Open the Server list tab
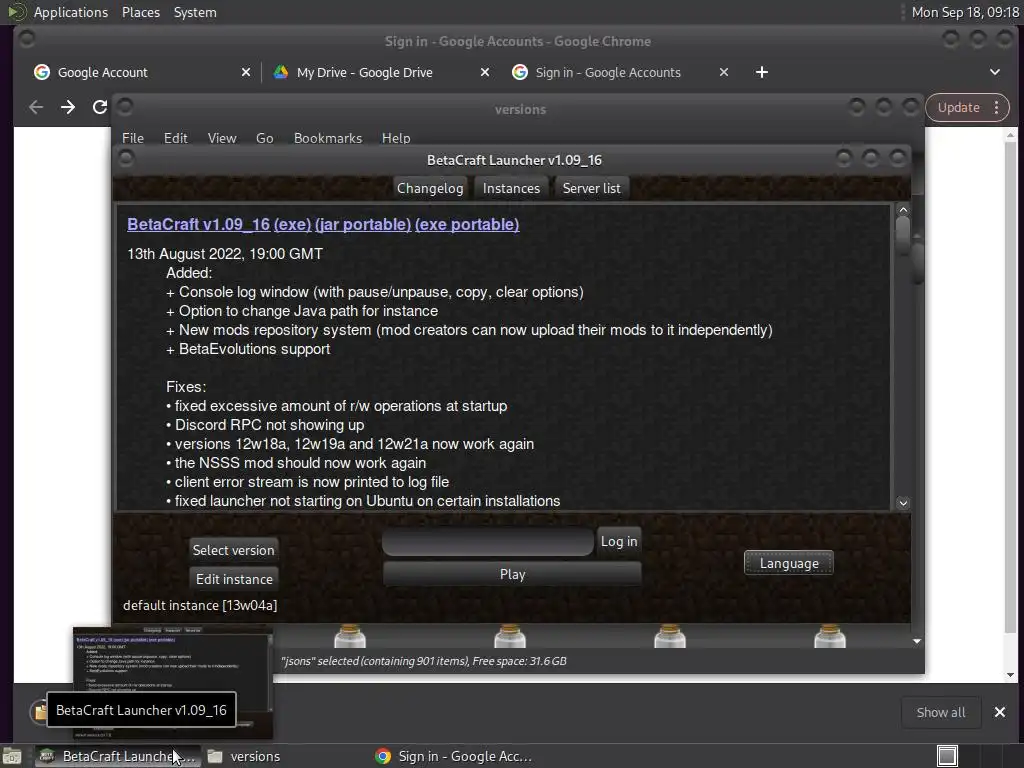1024x768 pixels. tap(591, 188)
